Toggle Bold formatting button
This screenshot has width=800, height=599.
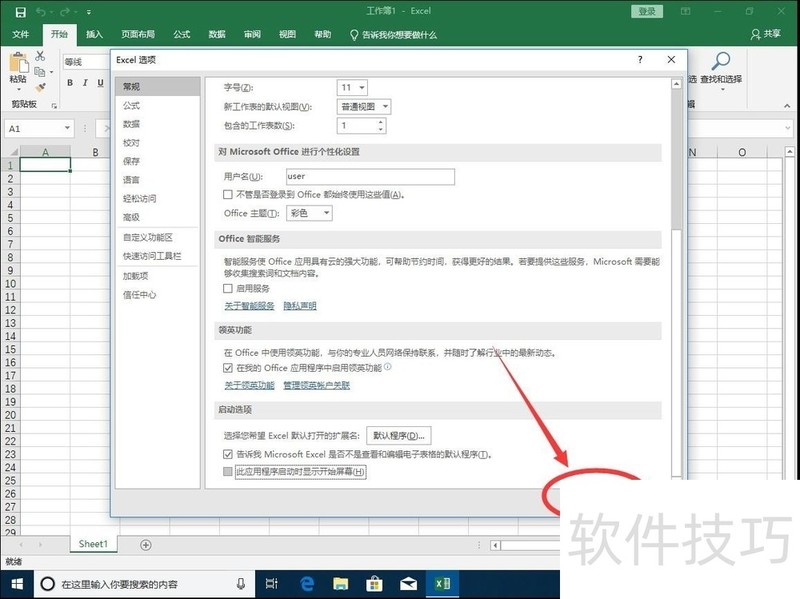70,83
